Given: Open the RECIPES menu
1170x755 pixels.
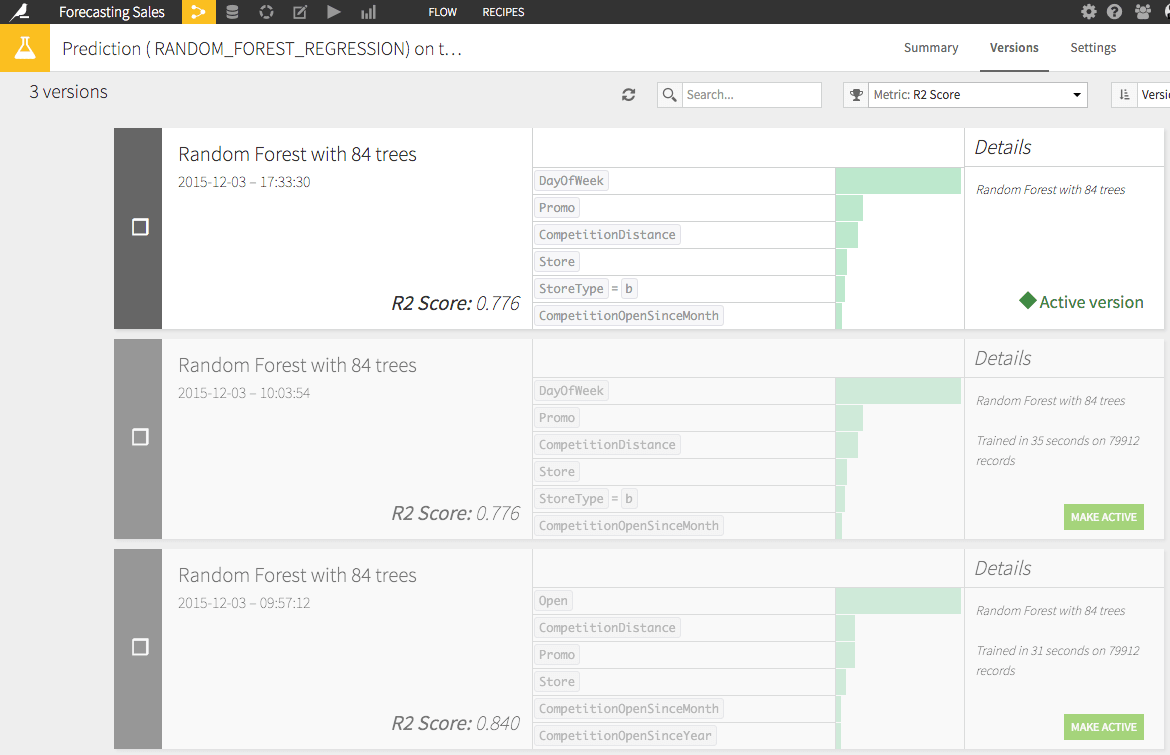Looking at the screenshot, I should [503, 12].
